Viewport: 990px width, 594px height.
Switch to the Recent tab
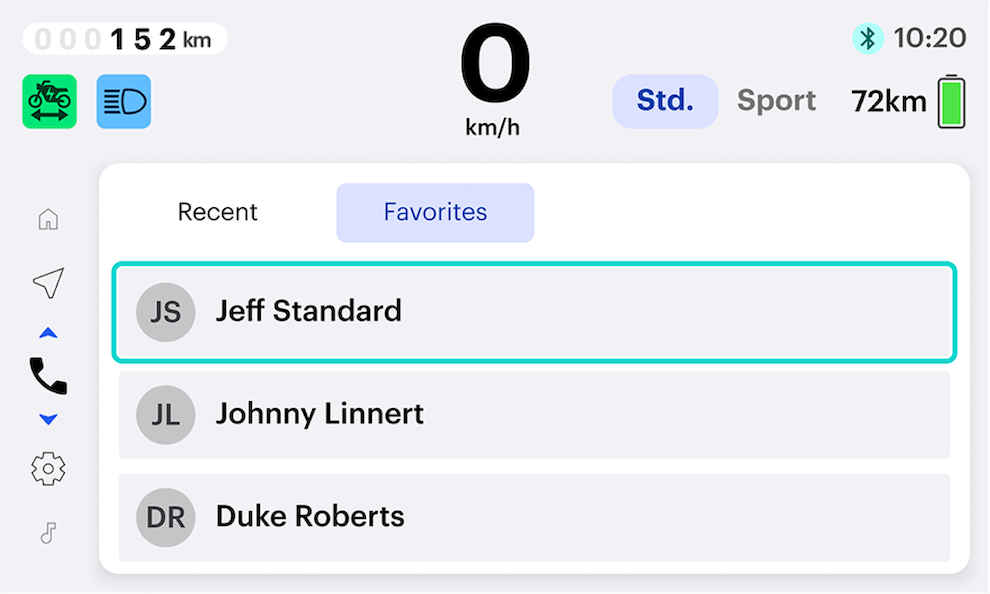218,212
